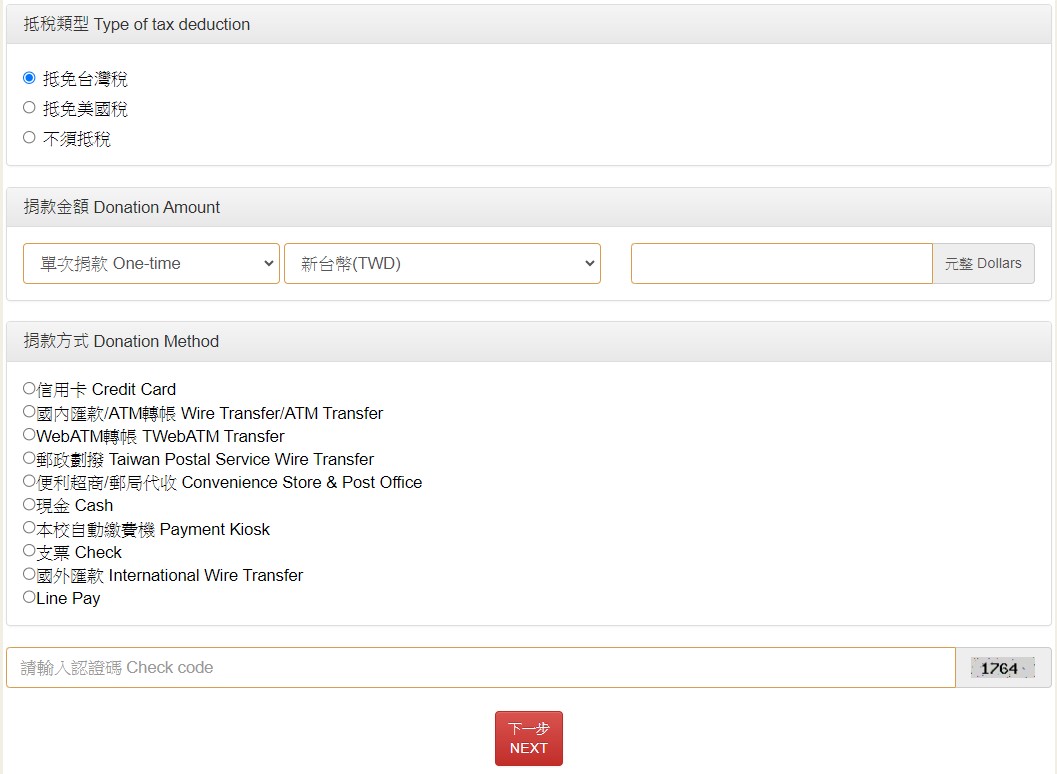Image resolution: width=1057 pixels, height=774 pixels.
Task: Choose Check as donation method
Action: point(29,551)
